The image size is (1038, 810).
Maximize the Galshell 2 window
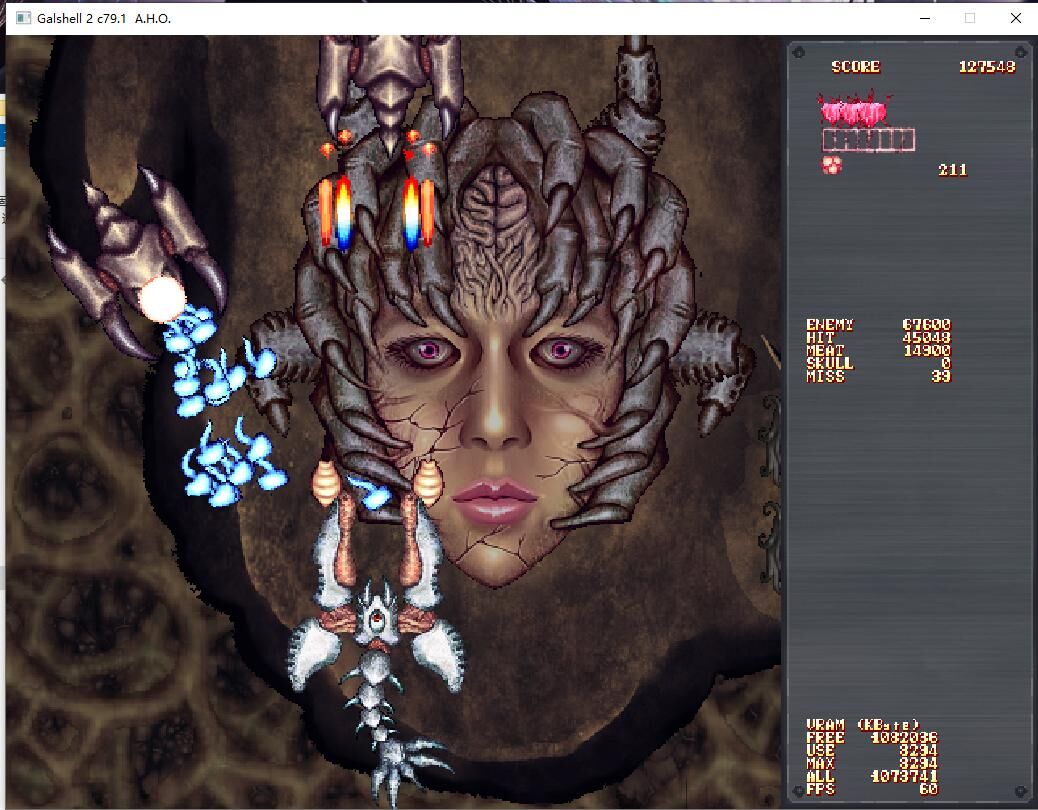[969, 18]
